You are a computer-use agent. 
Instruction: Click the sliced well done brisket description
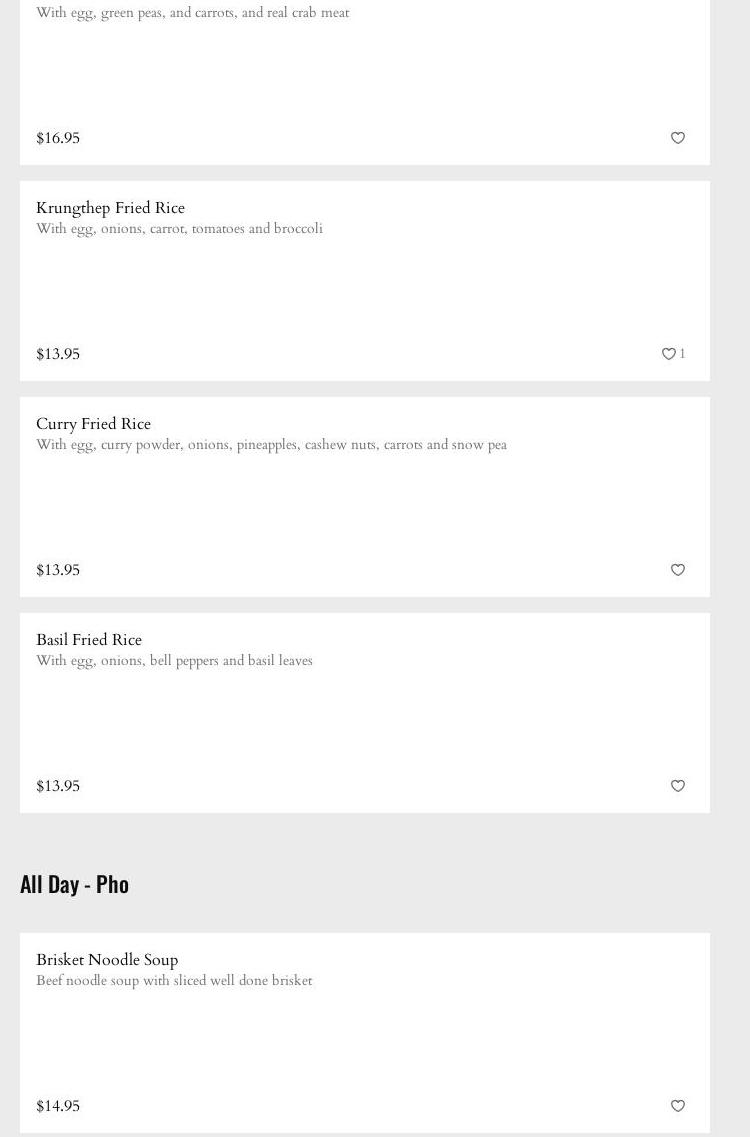(174, 981)
